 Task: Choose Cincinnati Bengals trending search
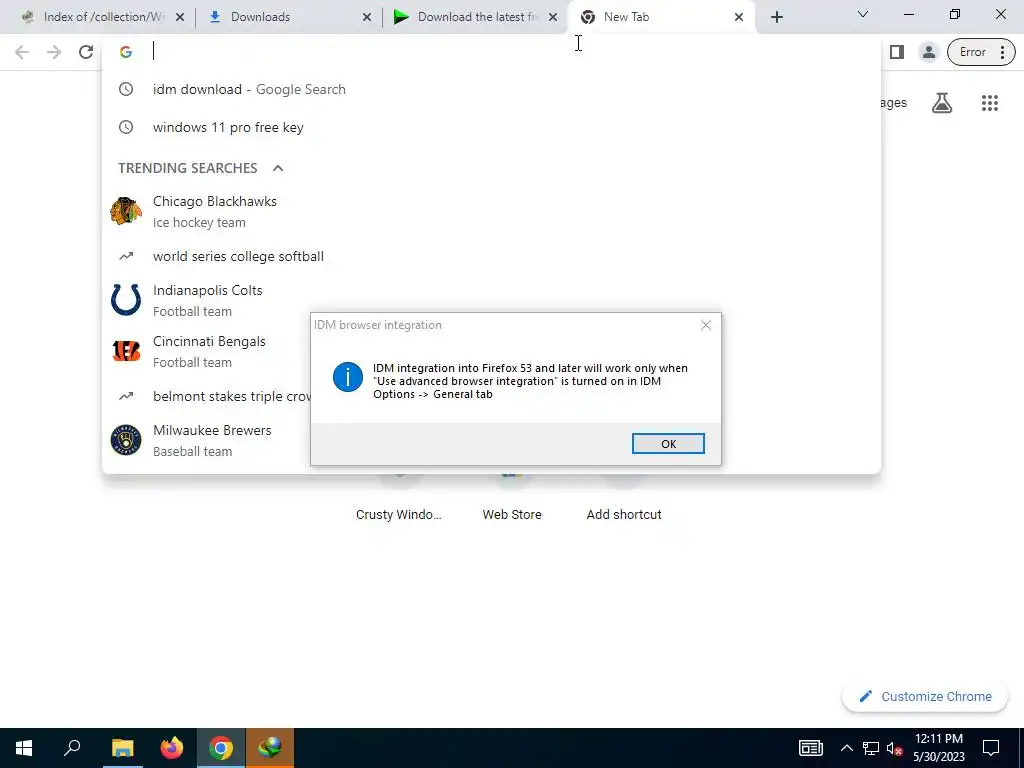point(206,351)
